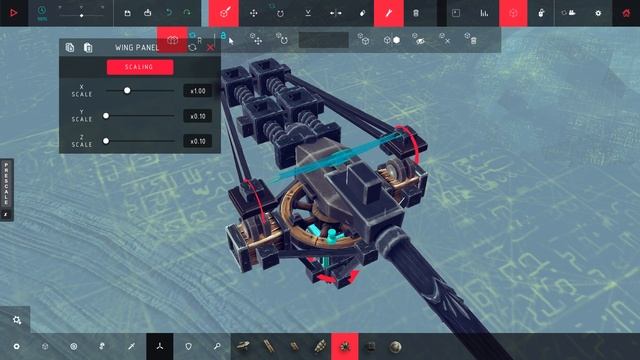Edit the Z Scale value field x0.10
Screen dimensions: 640x360
pos(198,141)
